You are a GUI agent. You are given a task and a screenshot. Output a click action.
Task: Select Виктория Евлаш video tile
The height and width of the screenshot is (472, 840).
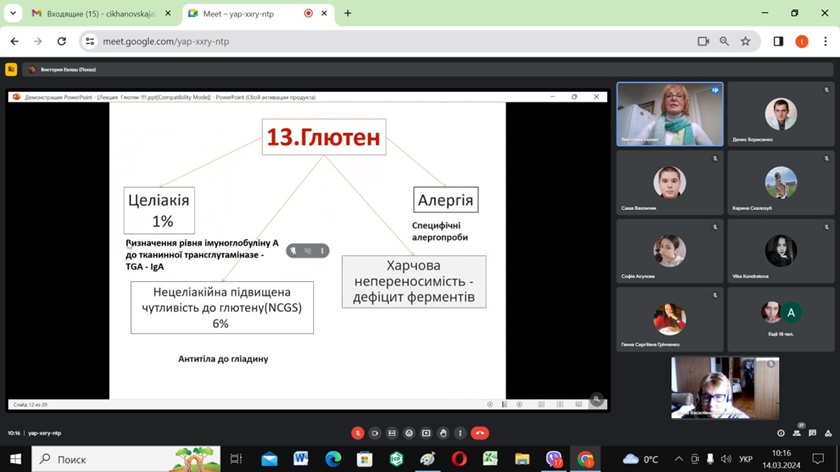(670, 114)
